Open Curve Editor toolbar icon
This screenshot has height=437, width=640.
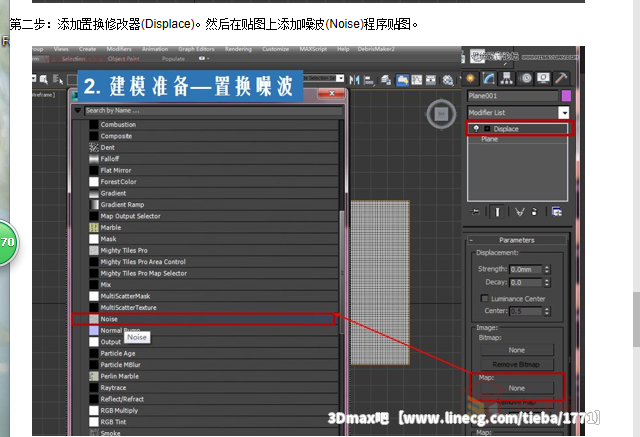click(x=417, y=80)
